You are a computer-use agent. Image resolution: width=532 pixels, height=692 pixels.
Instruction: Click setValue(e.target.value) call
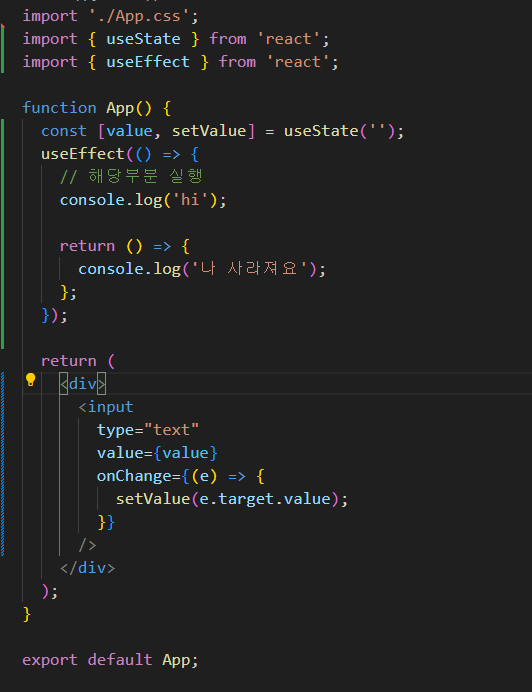[232, 499]
